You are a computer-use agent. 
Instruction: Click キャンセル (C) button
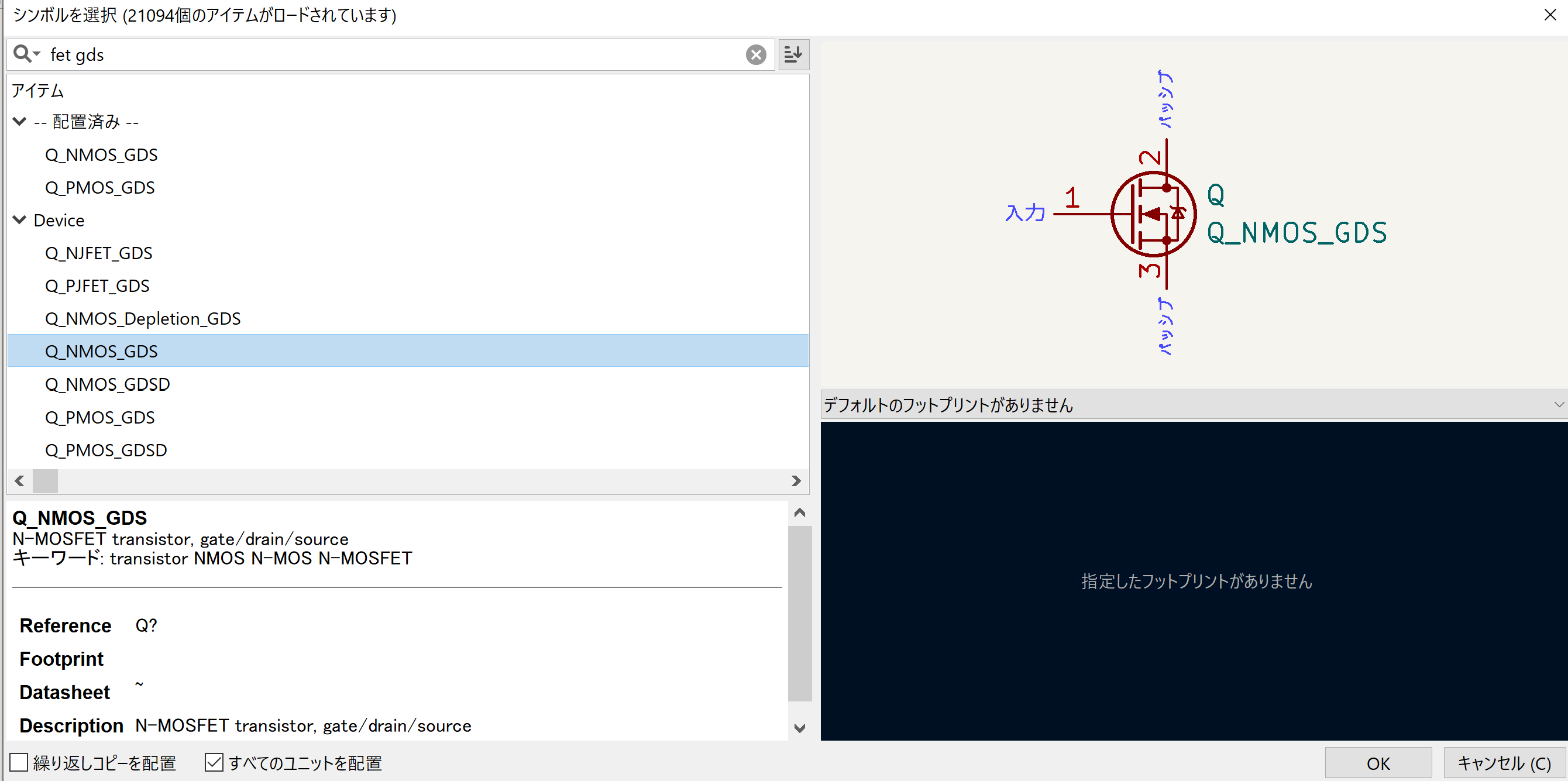coord(1504,763)
